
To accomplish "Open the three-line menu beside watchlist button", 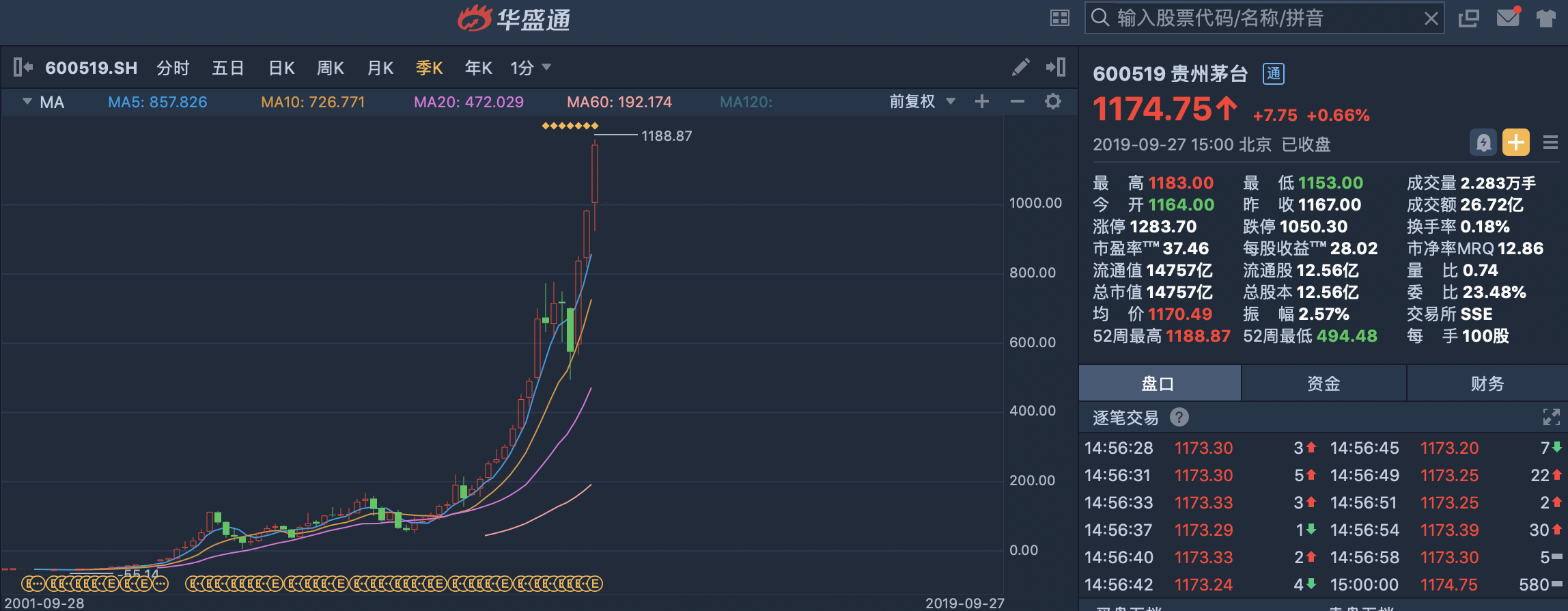I will tap(1550, 142).
